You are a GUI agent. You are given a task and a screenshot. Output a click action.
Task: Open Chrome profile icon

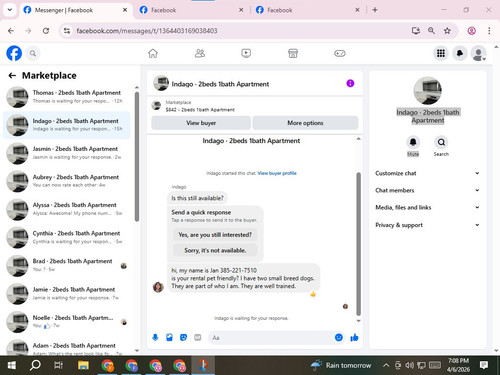point(471,31)
